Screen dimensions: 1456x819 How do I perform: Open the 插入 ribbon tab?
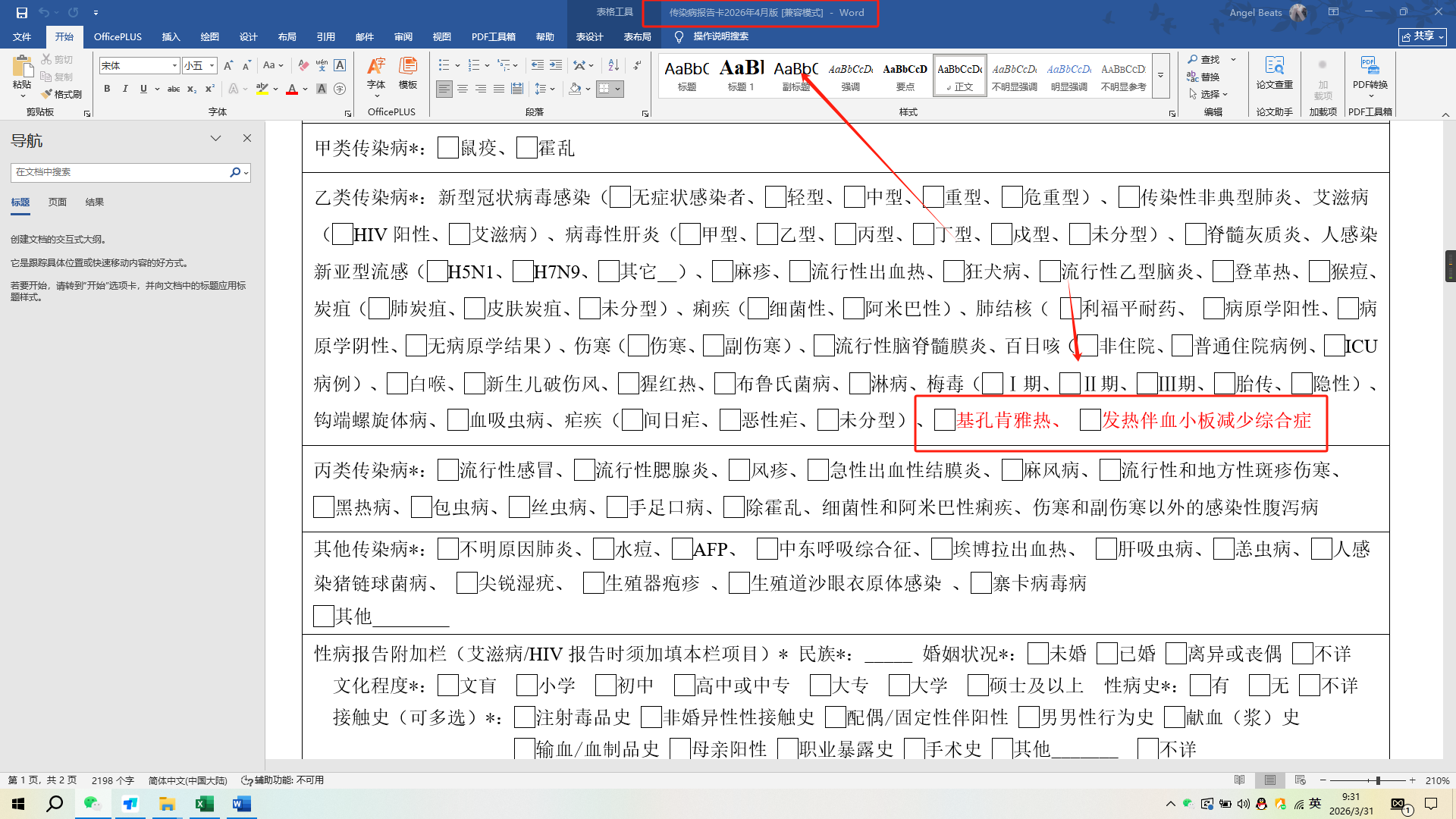171,36
